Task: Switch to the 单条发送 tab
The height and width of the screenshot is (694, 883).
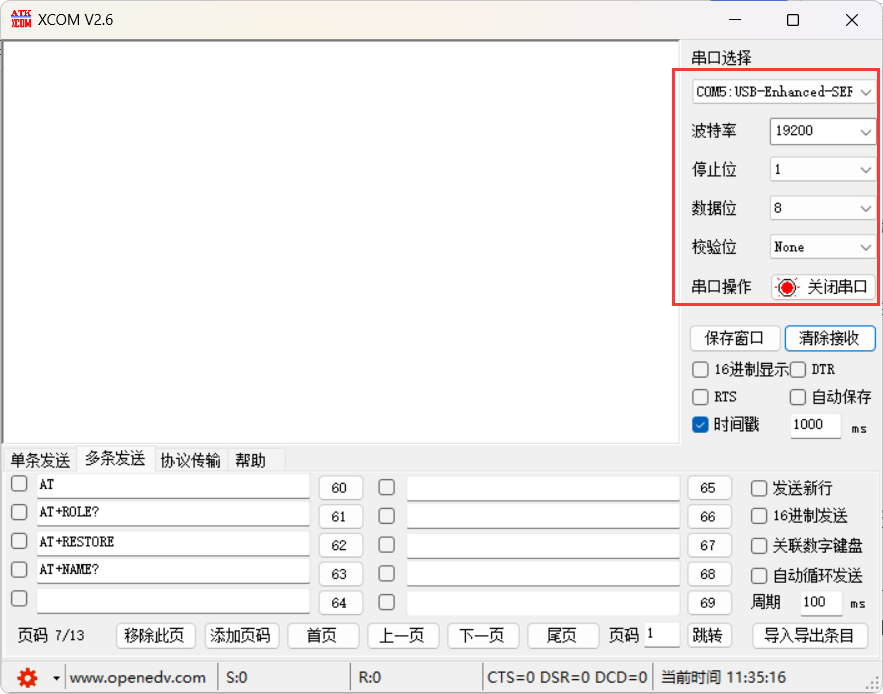Action: point(39,459)
